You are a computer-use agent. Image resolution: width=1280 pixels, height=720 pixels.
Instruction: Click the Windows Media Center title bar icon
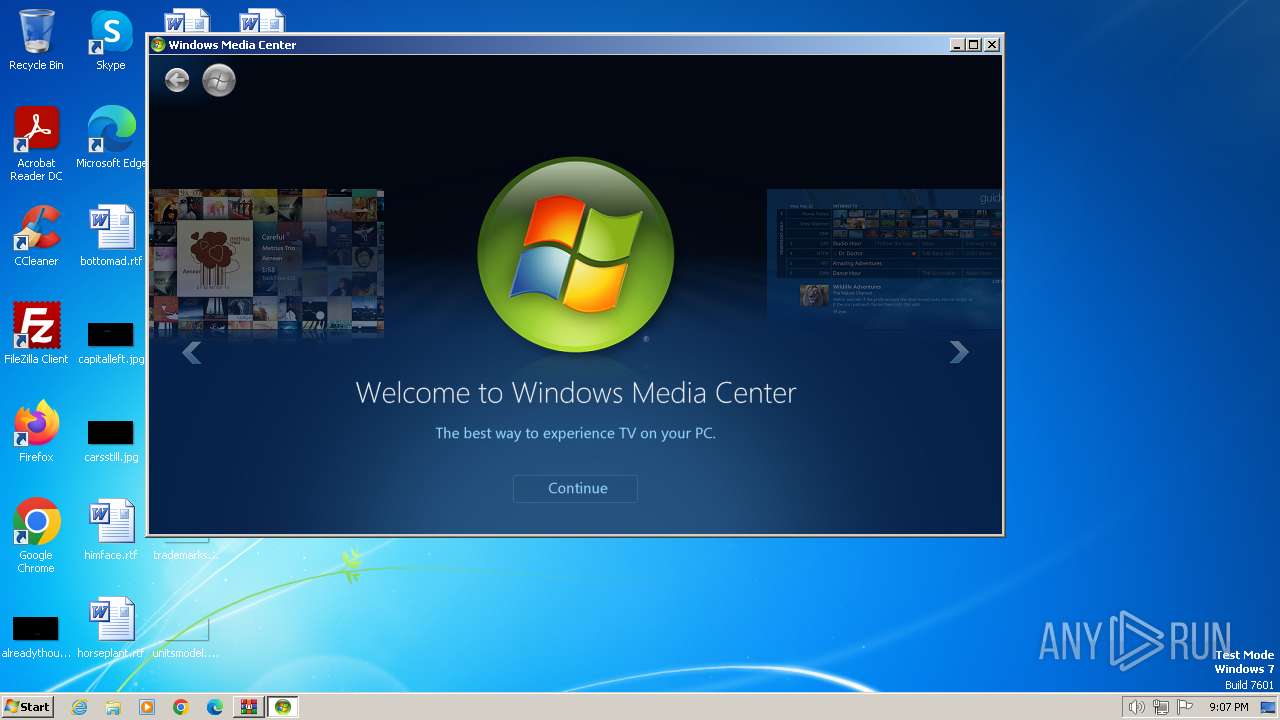158,45
